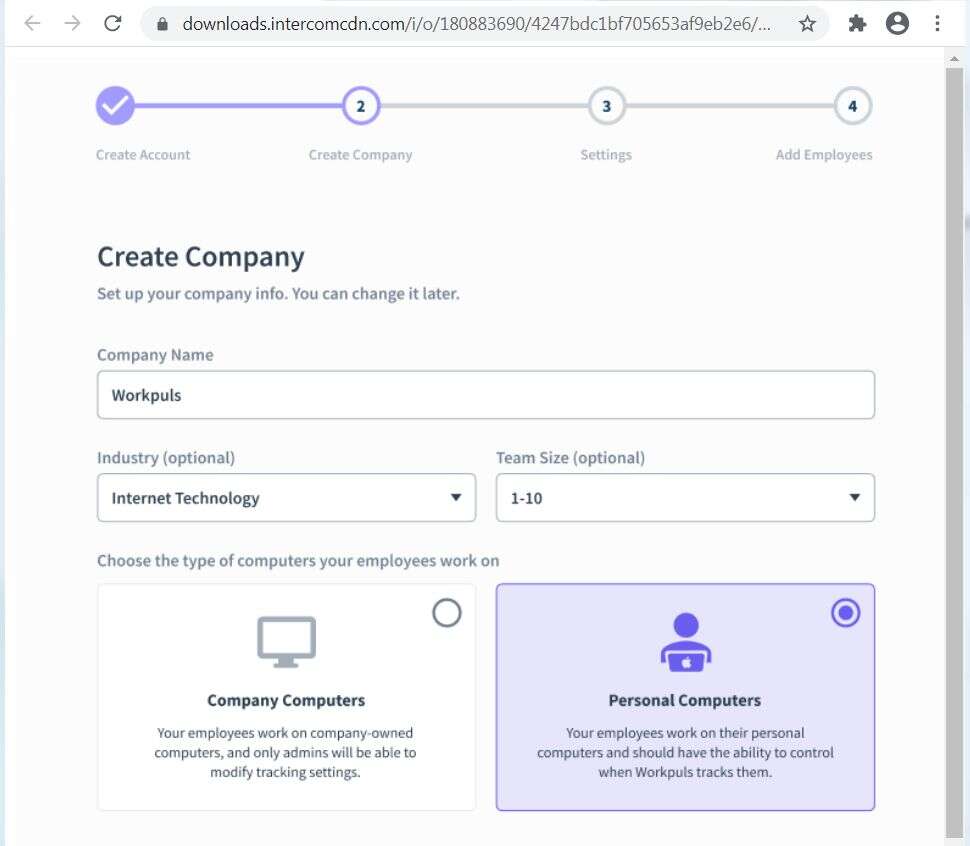
Task: Click the browser back arrow
Action: click(x=32, y=23)
